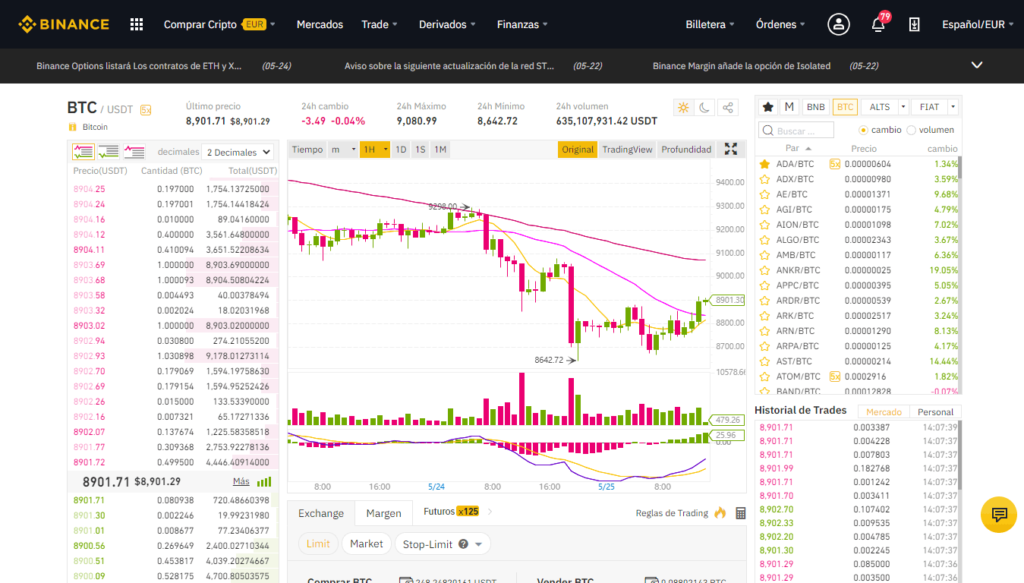Show combined order book view icon

tap(83, 151)
